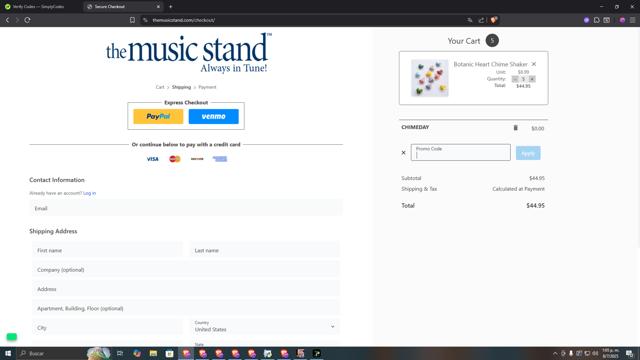Select the Shipping breadcrumb step

coord(181,87)
